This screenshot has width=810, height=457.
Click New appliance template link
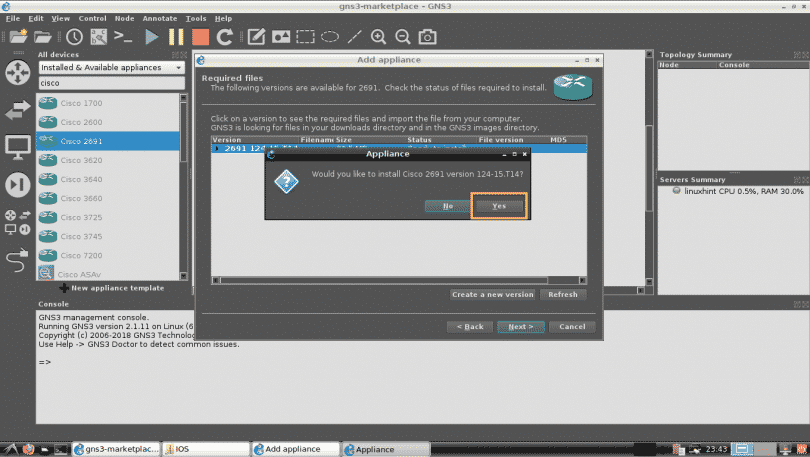[x=112, y=288]
